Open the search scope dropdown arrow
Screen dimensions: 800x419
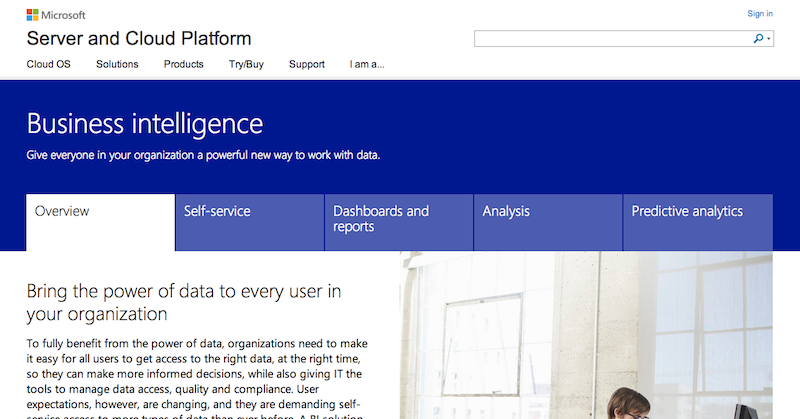(769, 39)
